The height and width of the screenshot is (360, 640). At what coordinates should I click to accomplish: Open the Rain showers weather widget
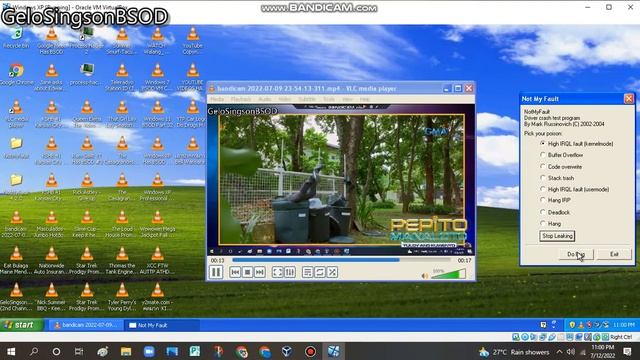[x=514, y=352]
